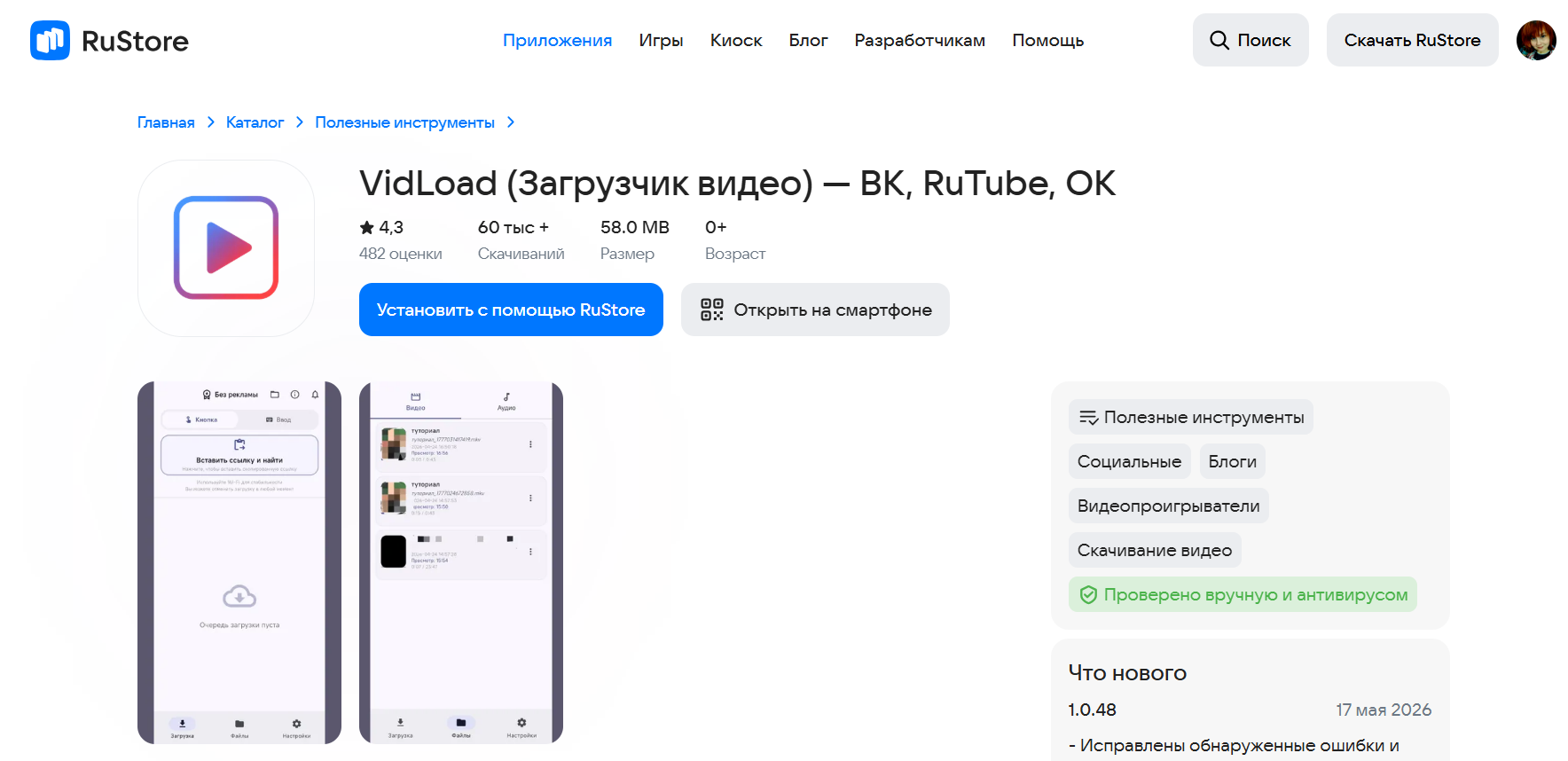
Task: Go to Киоск section
Action: click(x=736, y=40)
